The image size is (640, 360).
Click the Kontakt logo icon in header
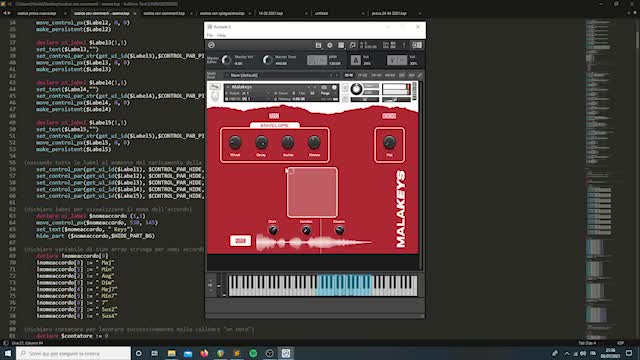(211, 45)
